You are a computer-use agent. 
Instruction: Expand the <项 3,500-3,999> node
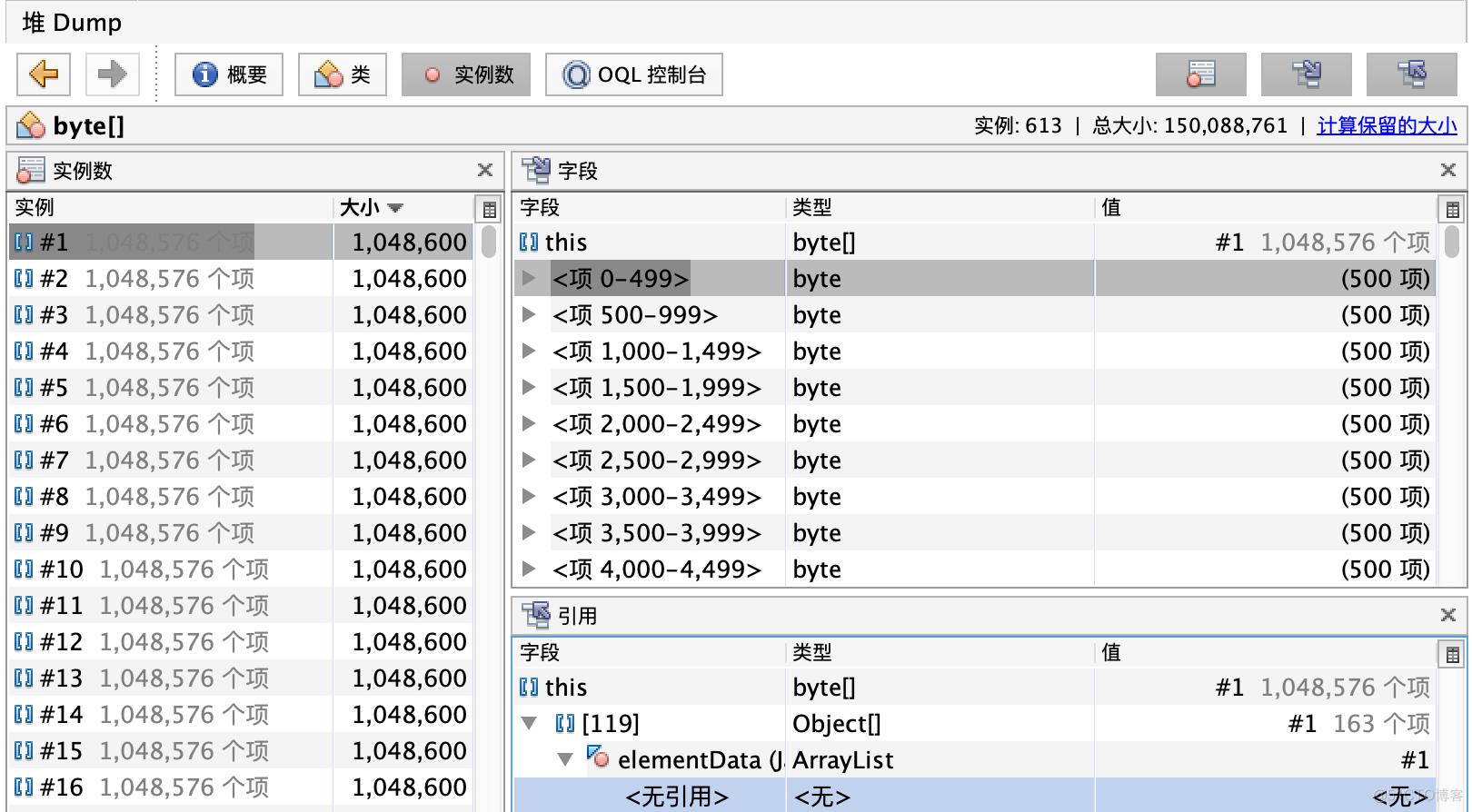click(x=529, y=533)
